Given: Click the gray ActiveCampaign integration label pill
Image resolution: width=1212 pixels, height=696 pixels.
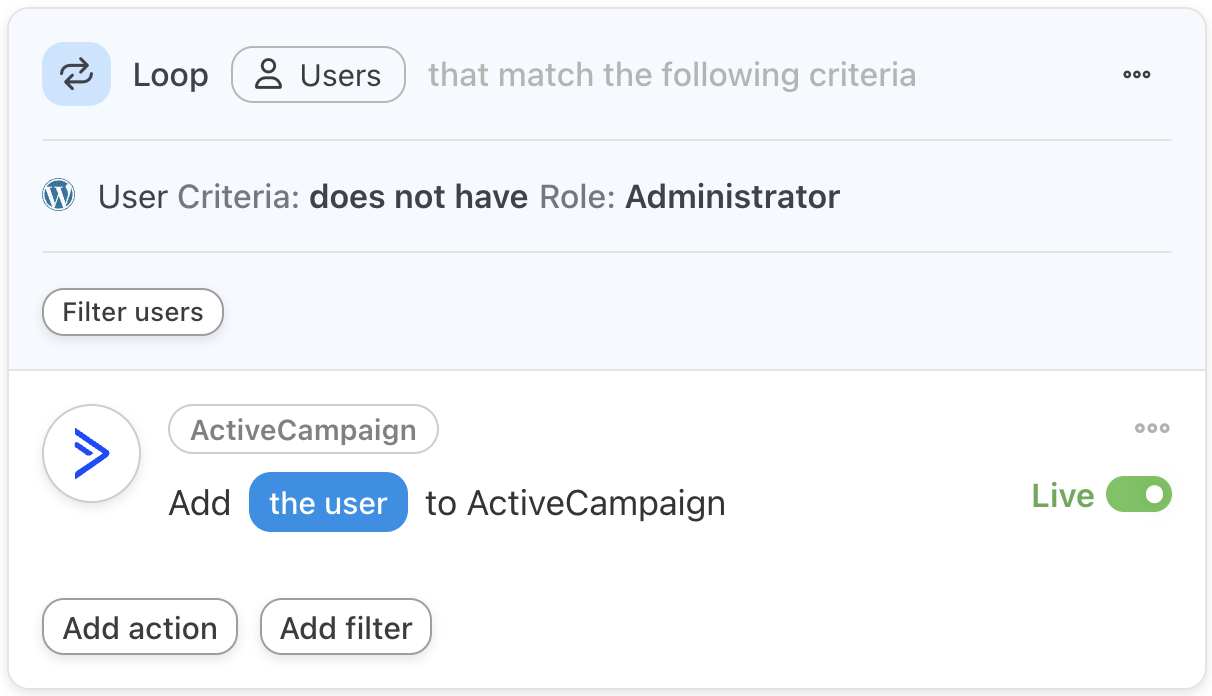Looking at the screenshot, I should [x=303, y=430].
